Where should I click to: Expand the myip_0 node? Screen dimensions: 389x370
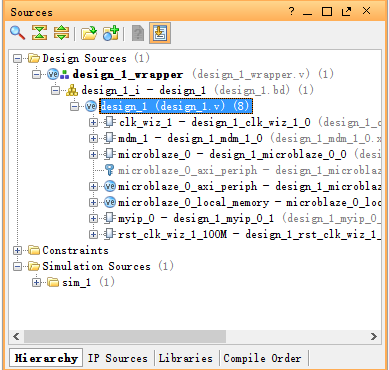pos(94,218)
